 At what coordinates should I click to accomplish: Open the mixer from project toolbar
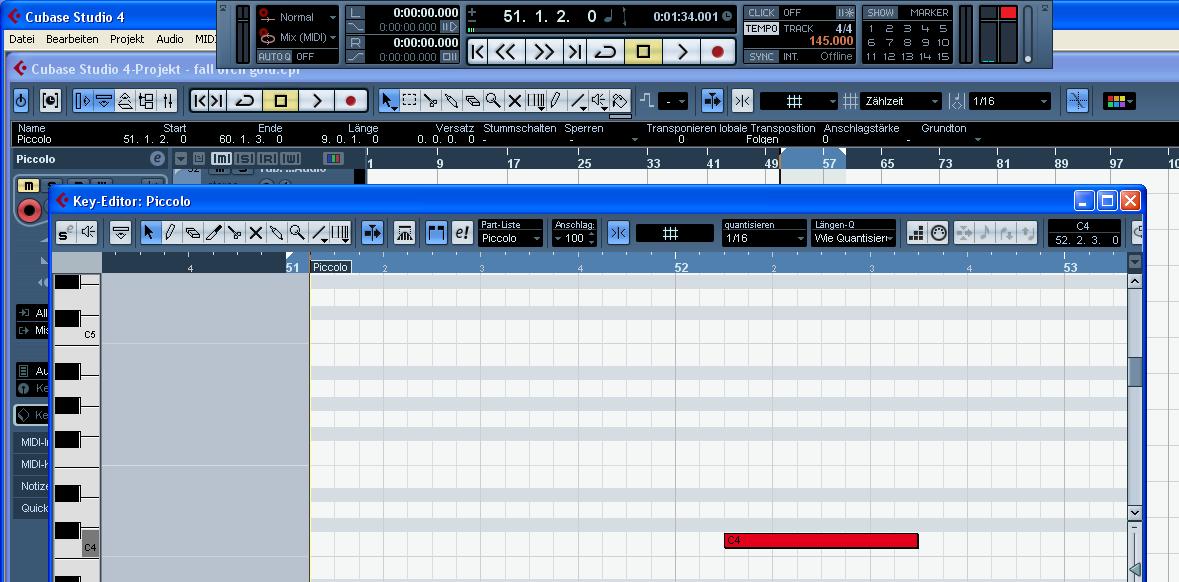coord(167,100)
